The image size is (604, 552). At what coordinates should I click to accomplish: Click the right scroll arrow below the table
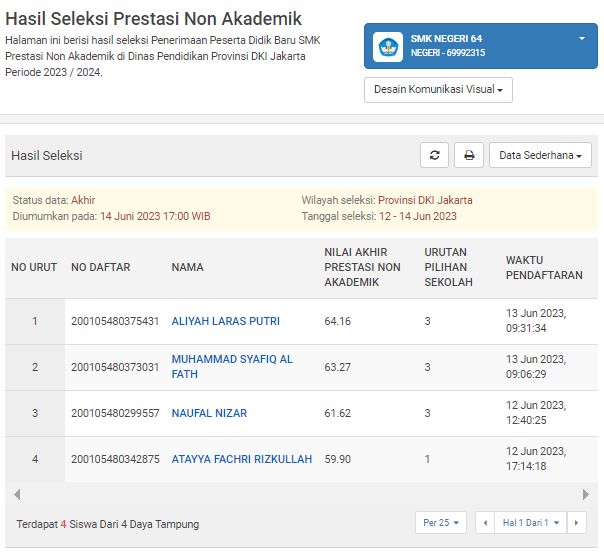pos(586,495)
